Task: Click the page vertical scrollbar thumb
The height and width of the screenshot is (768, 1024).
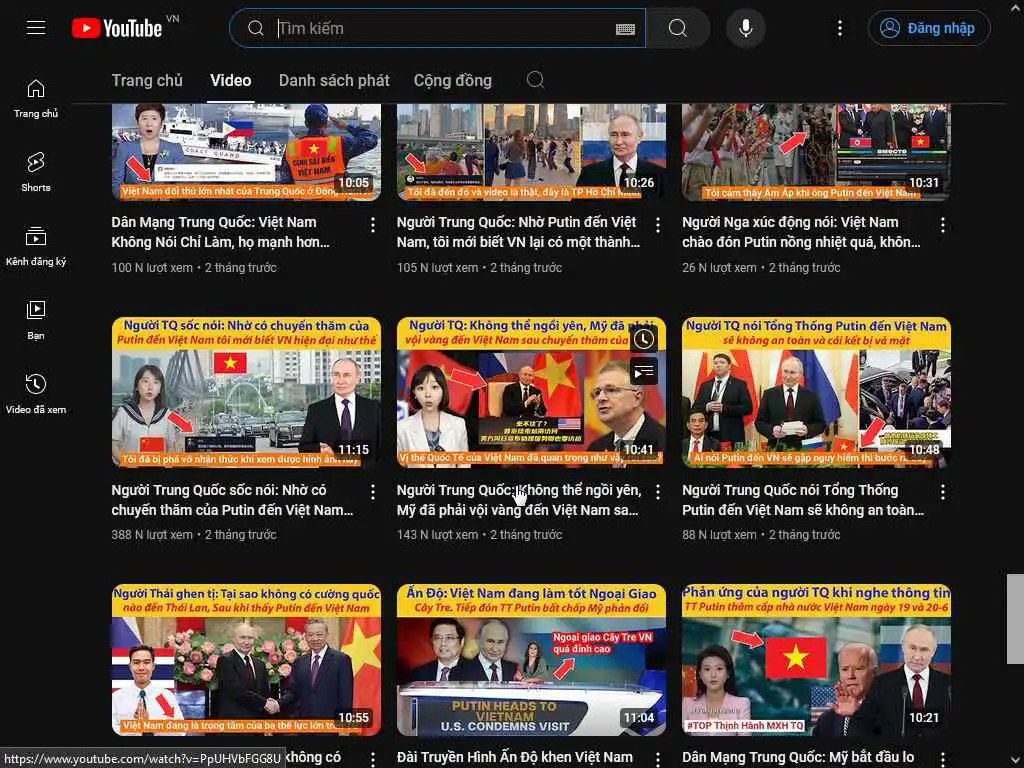Action: click(x=1015, y=618)
